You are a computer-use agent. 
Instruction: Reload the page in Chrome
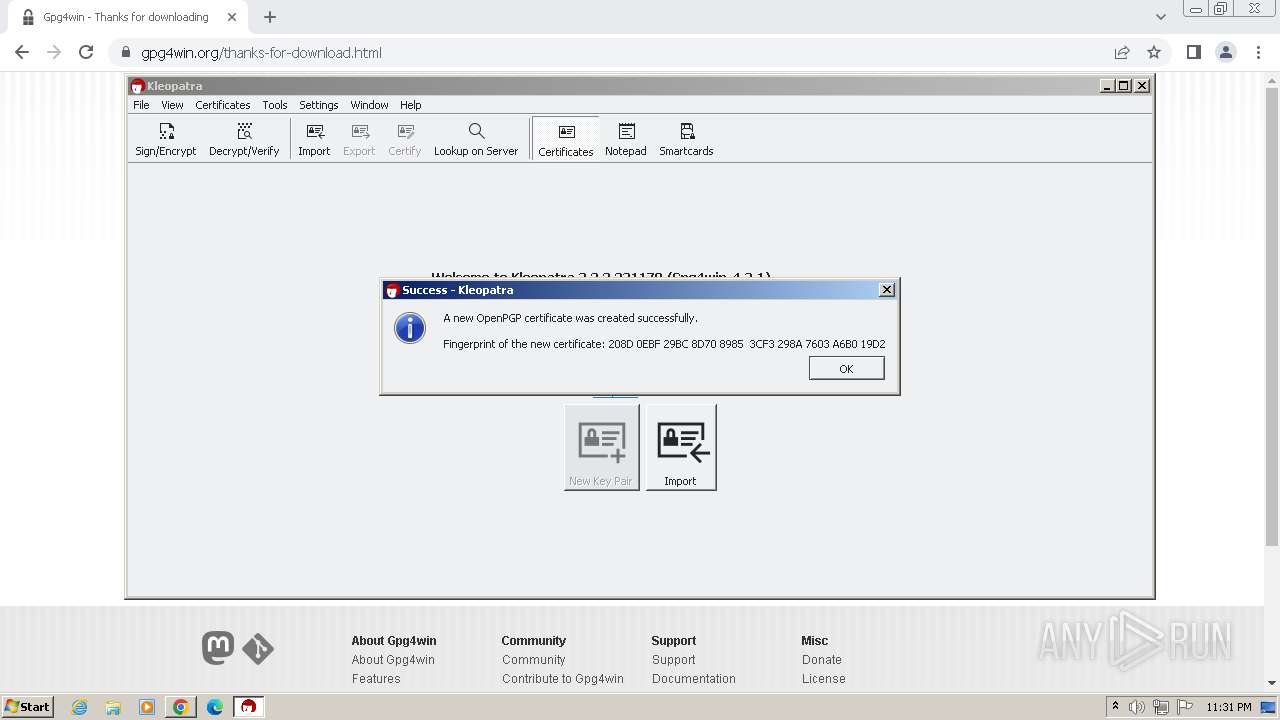(86, 53)
